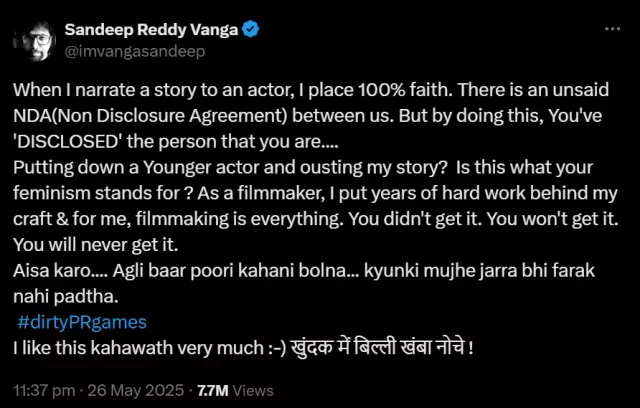Click the 11:37 pm timestamp
Image resolution: width=640 pixels, height=408 pixels.
[43, 388]
